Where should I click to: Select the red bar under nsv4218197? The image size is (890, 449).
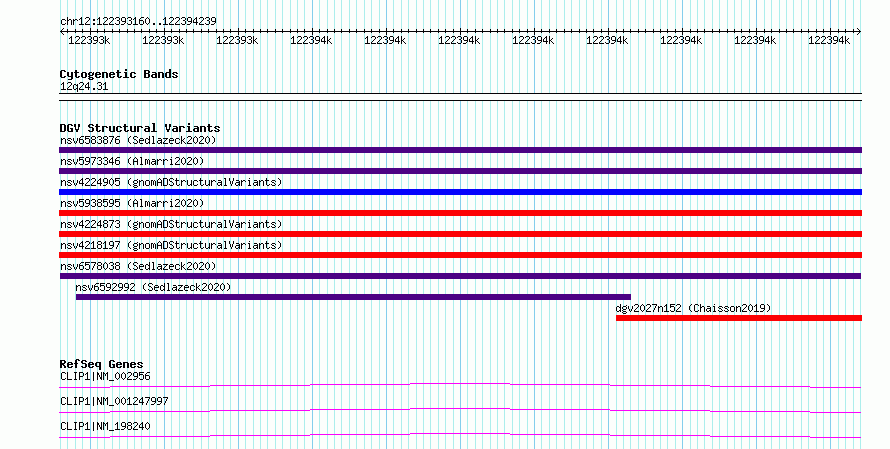[460, 255]
